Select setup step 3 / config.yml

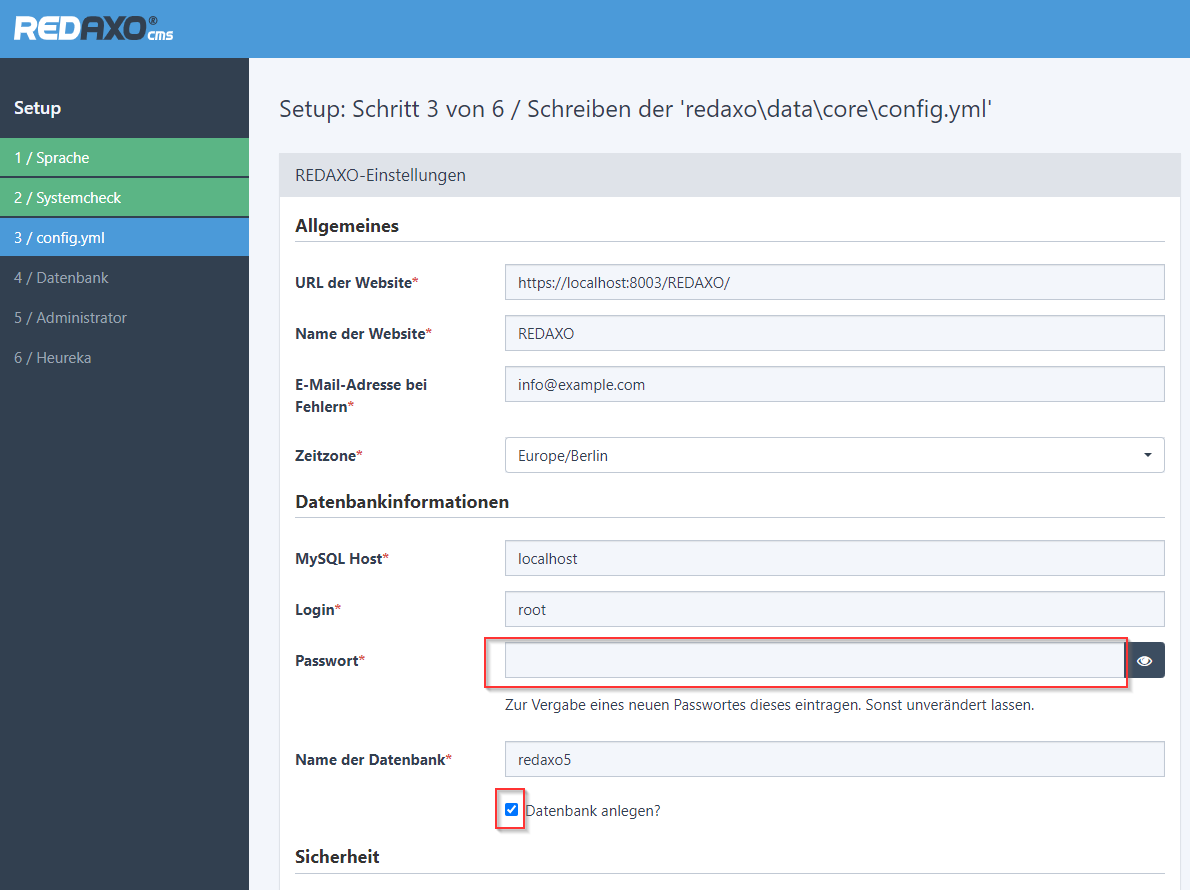124,237
